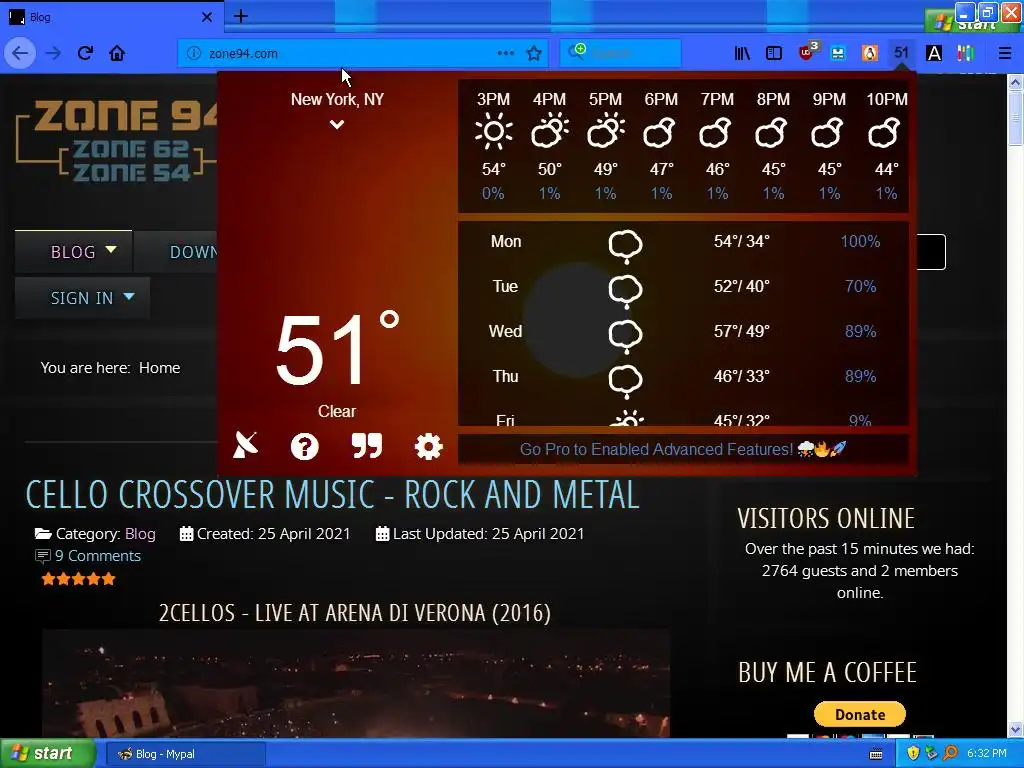Click the black letter A extension icon
This screenshot has width=1024, height=768.
click(934, 54)
